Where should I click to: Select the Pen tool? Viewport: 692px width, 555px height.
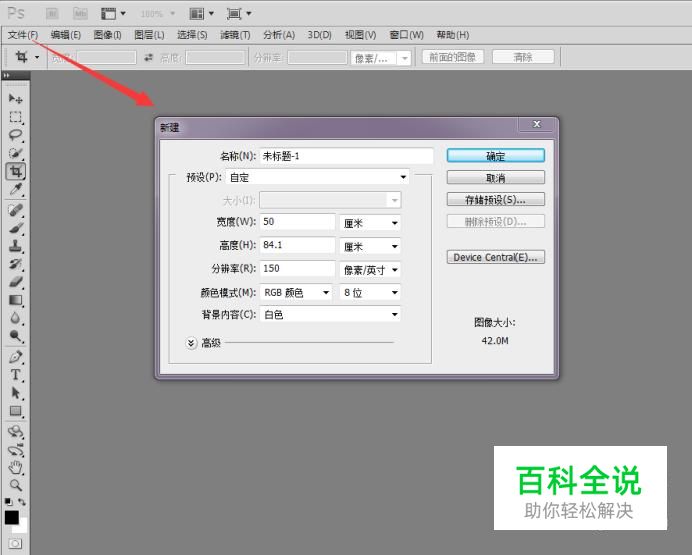[x=15, y=356]
